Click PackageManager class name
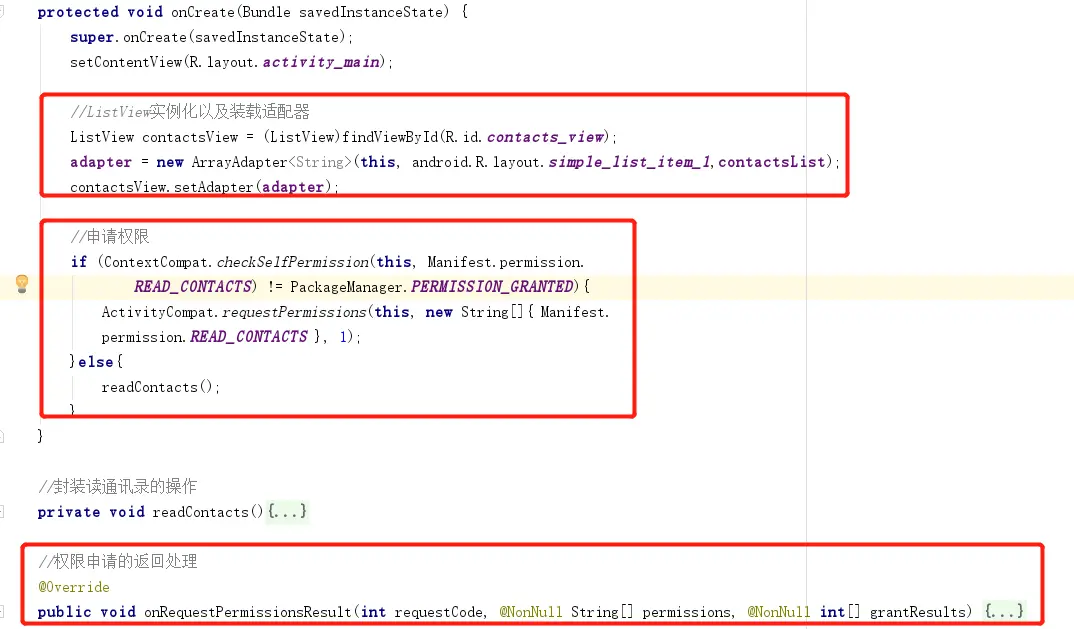Image resolution: width=1074 pixels, height=629 pixels. [345, 287]
